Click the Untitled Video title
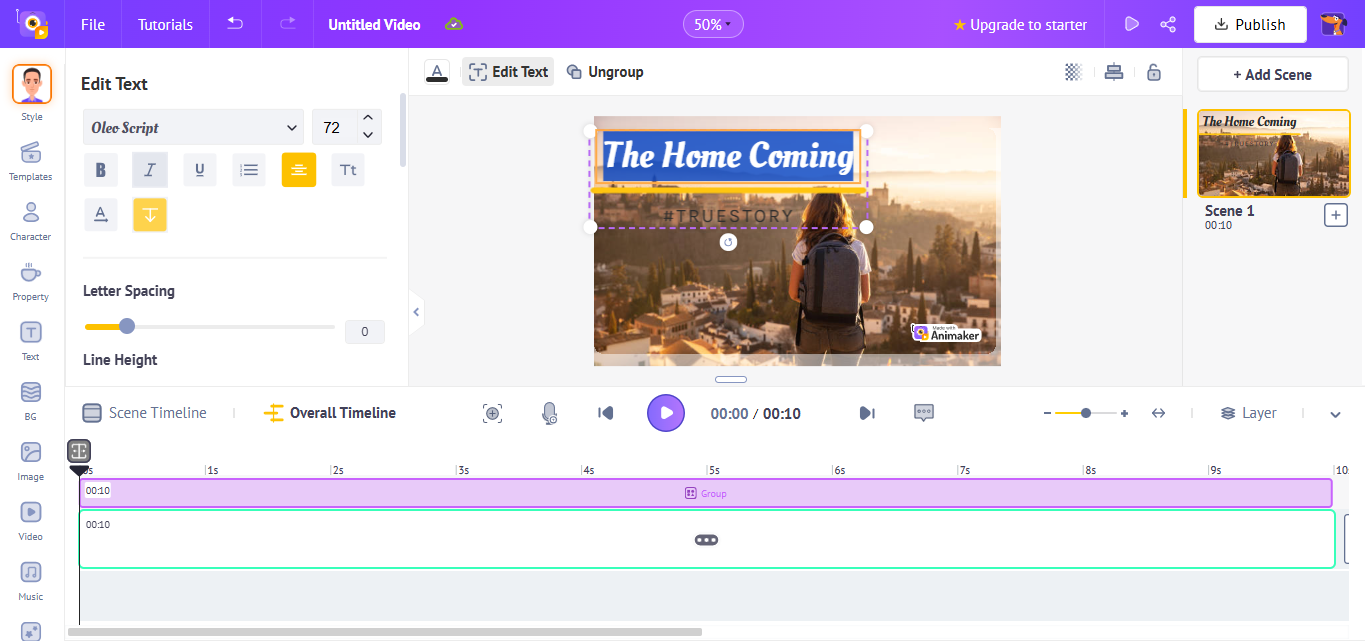Image resolution: width=1365 pixels, height=641 pixels. 374,24
